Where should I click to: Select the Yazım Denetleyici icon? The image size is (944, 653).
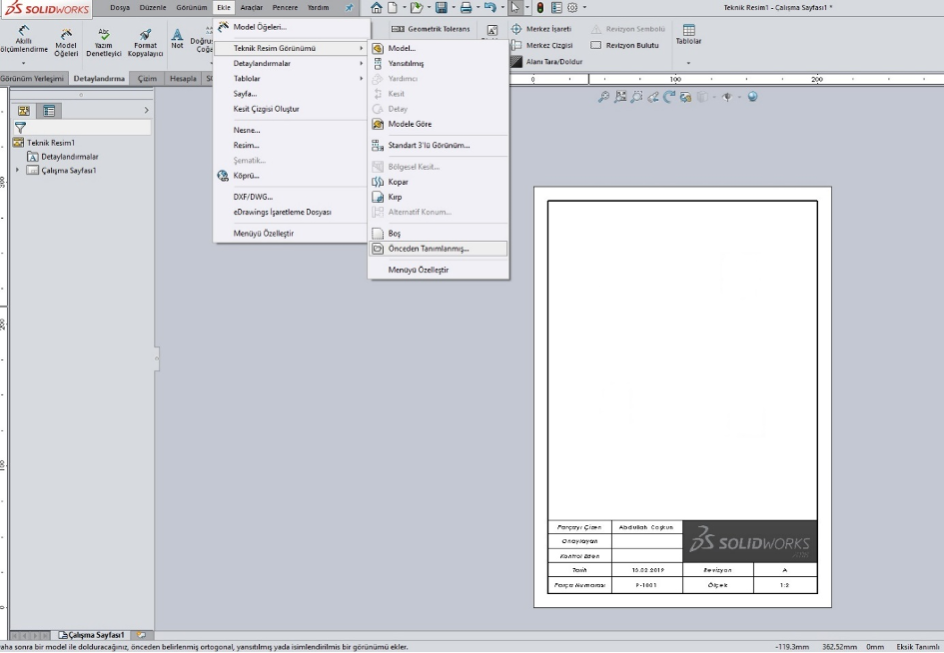(x=103, y=33)
